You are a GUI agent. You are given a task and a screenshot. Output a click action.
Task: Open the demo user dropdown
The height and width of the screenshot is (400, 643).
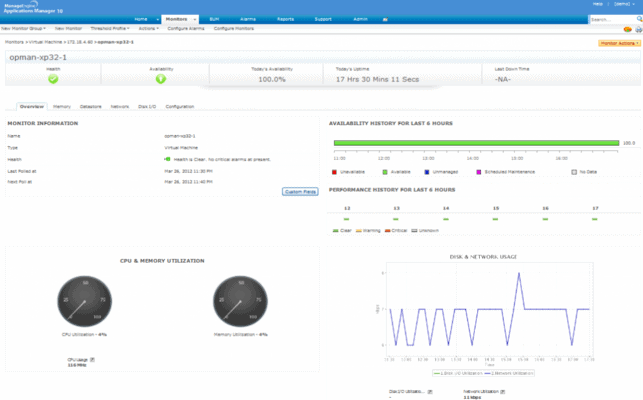click(624, 4)
